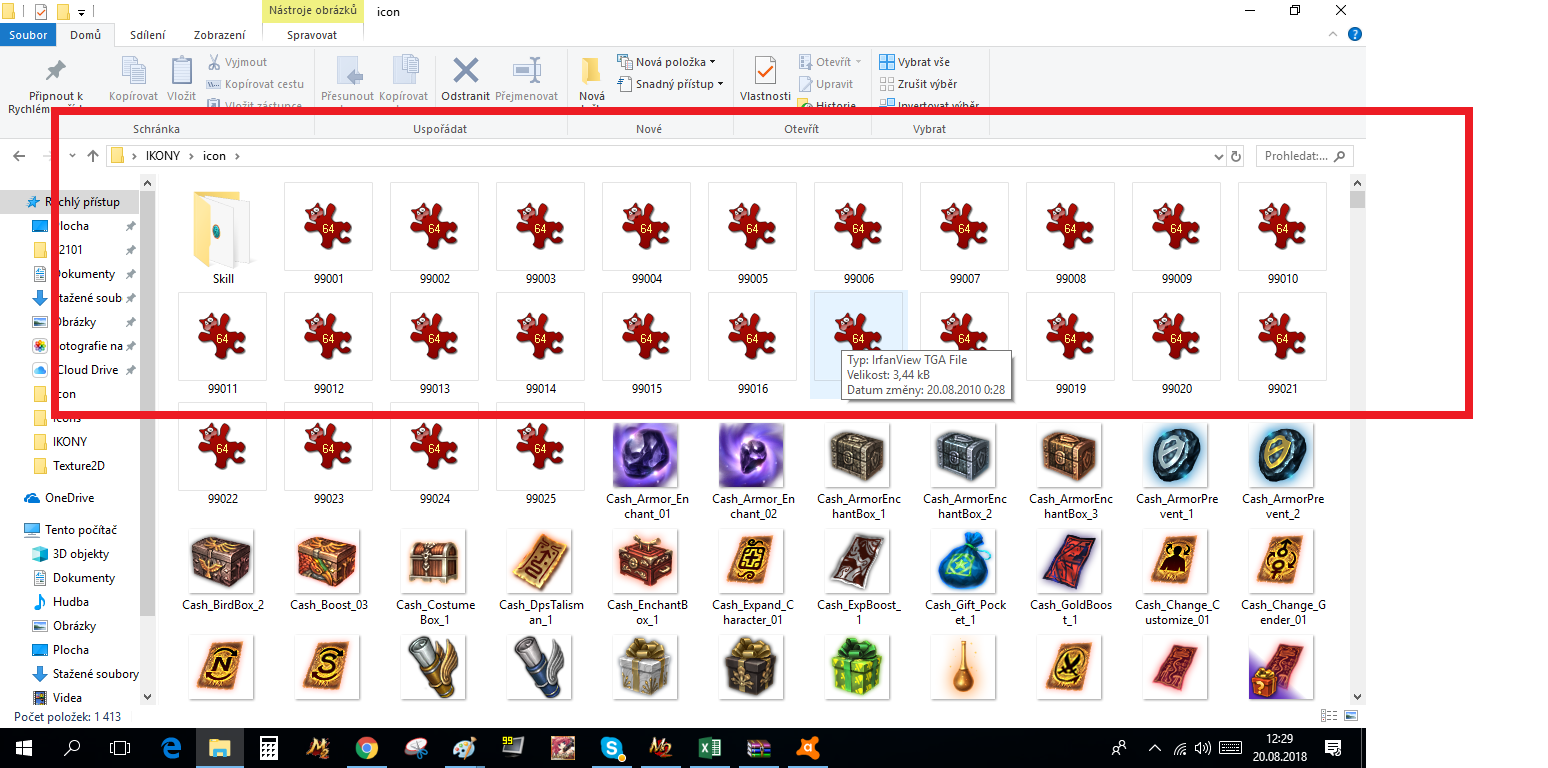
Task: Click the Vložit paste icon
Action: pyautogui.click(x=181, y=70)
